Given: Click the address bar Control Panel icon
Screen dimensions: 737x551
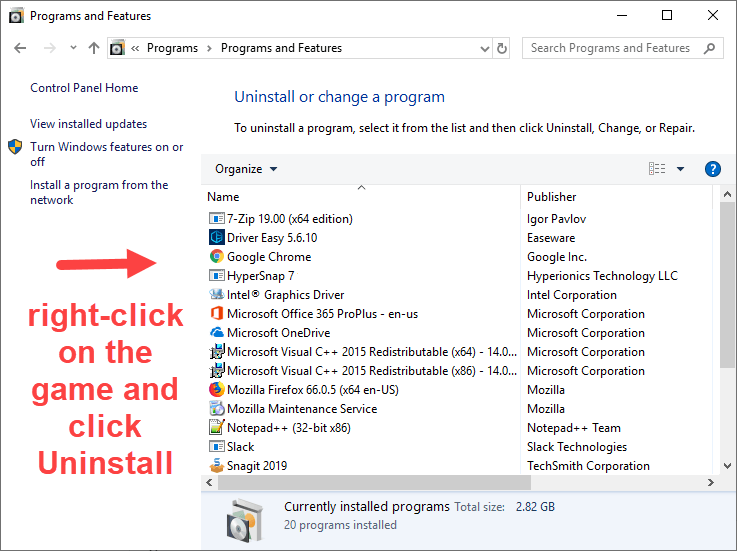Looking at the screenshot, I should [x=117, y=48].
